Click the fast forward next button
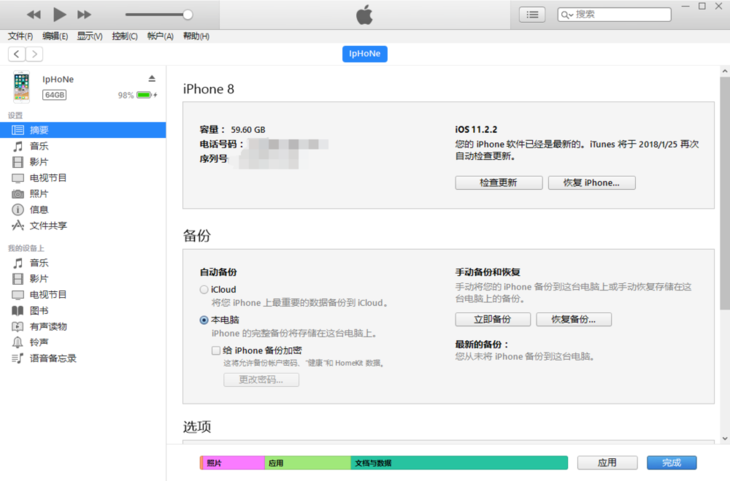730x481 pixels. (x=84, y=14)
